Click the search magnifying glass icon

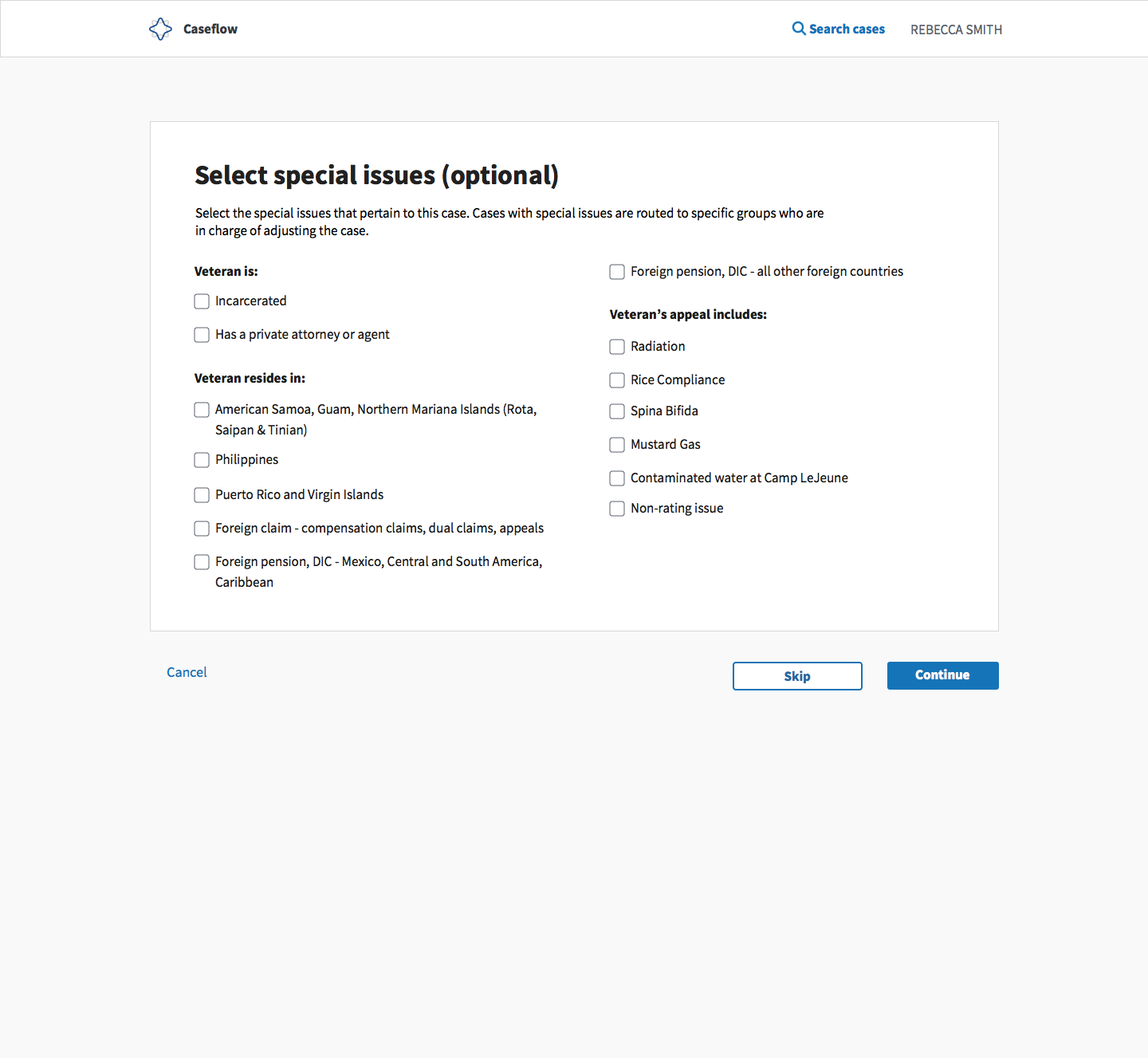[798, 28]
